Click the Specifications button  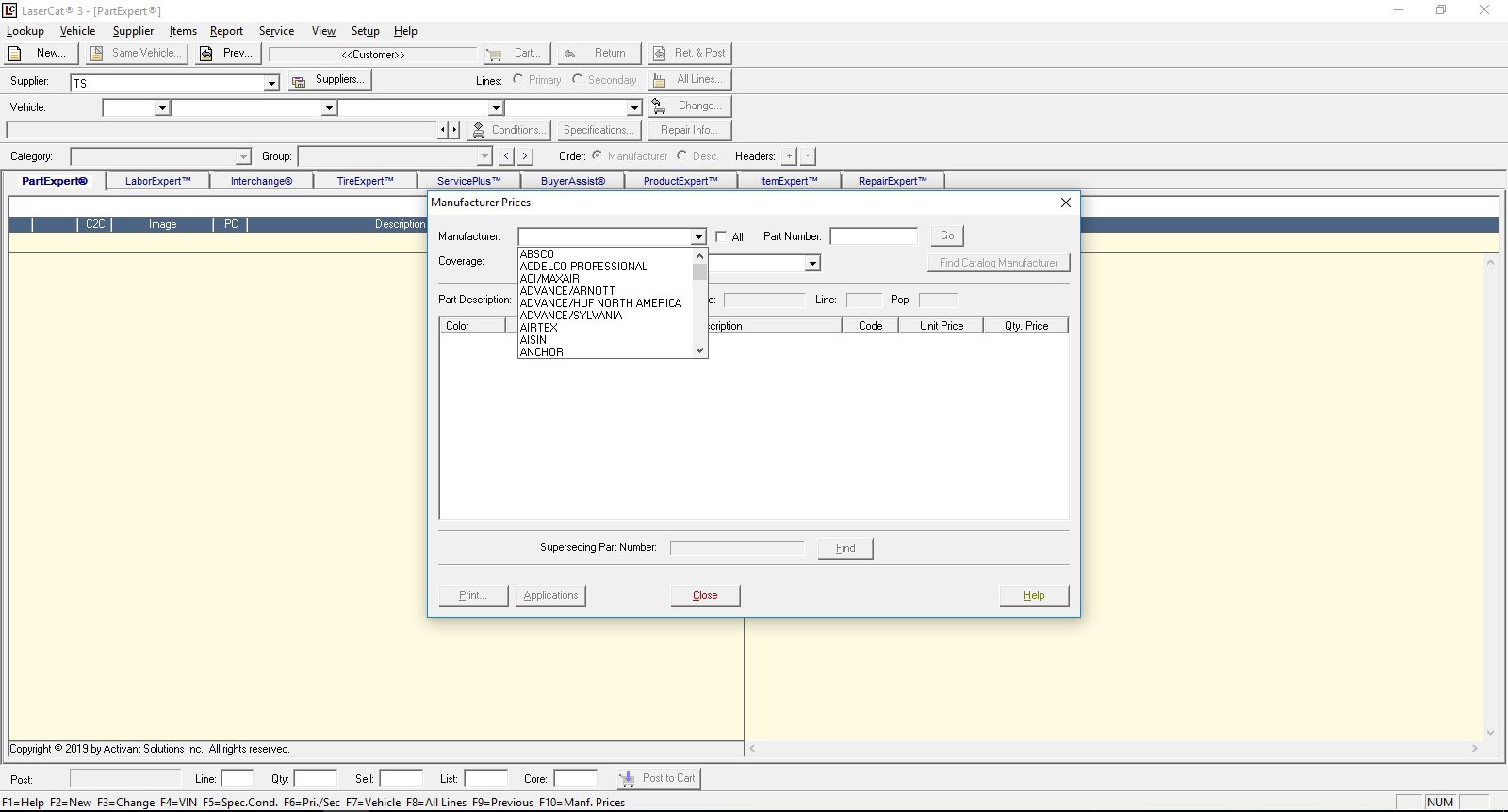coord(598,130)
